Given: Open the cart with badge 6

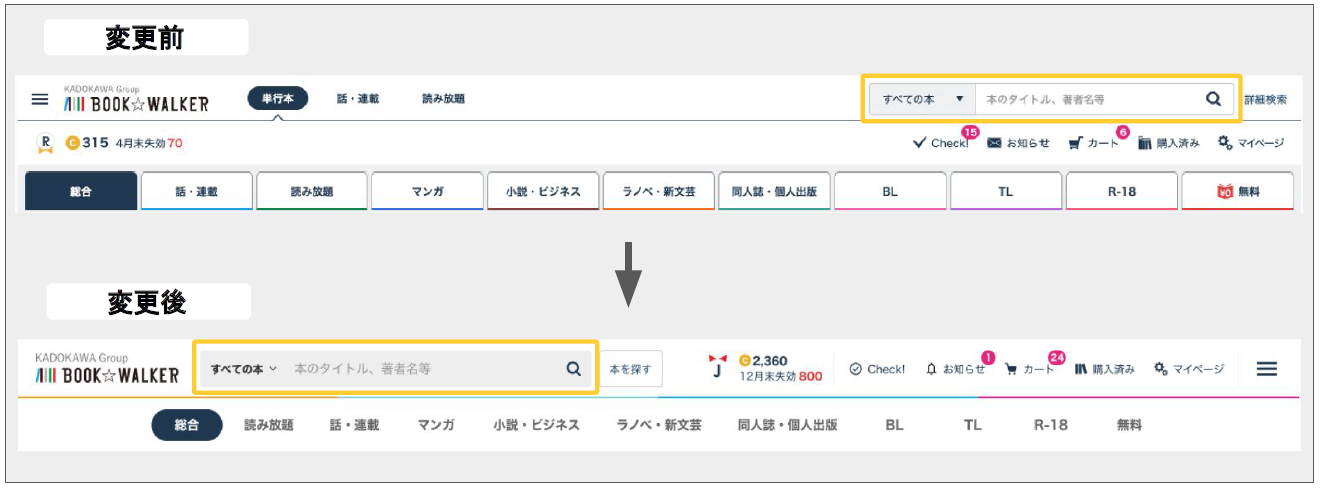Looking at the screenshot, I should click(x=1093, y=143).
